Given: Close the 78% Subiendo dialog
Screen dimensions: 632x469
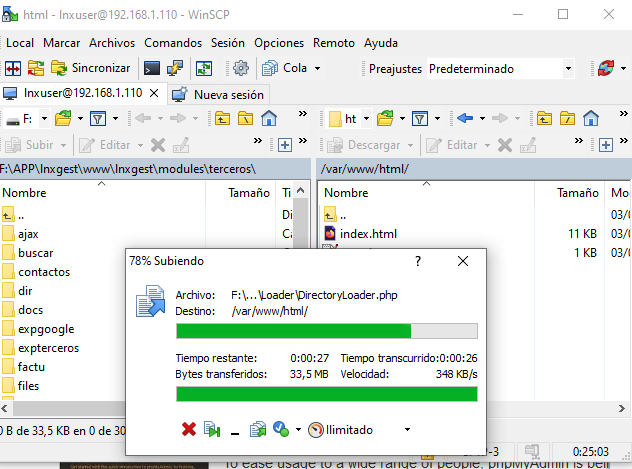Looking at the screenshot, I should click(x=463, y=261).
